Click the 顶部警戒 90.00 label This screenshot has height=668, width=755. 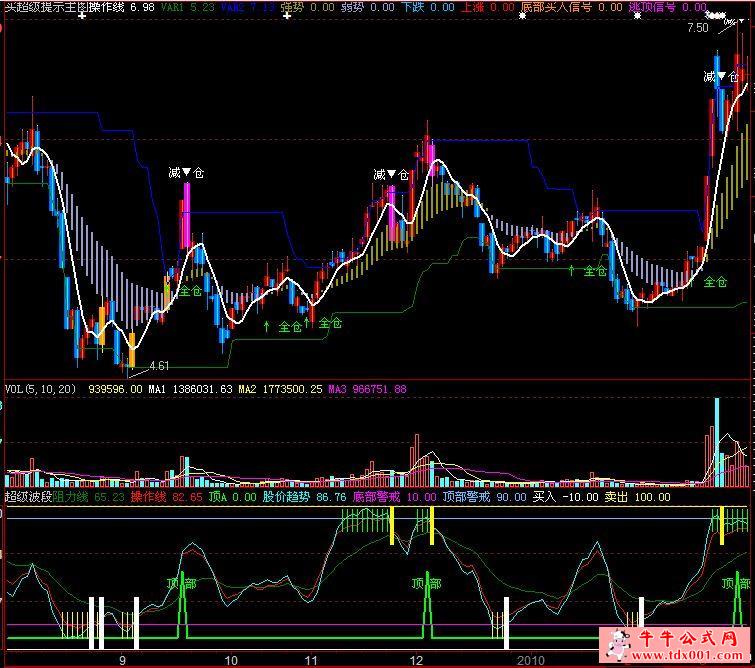pos(484,497)
